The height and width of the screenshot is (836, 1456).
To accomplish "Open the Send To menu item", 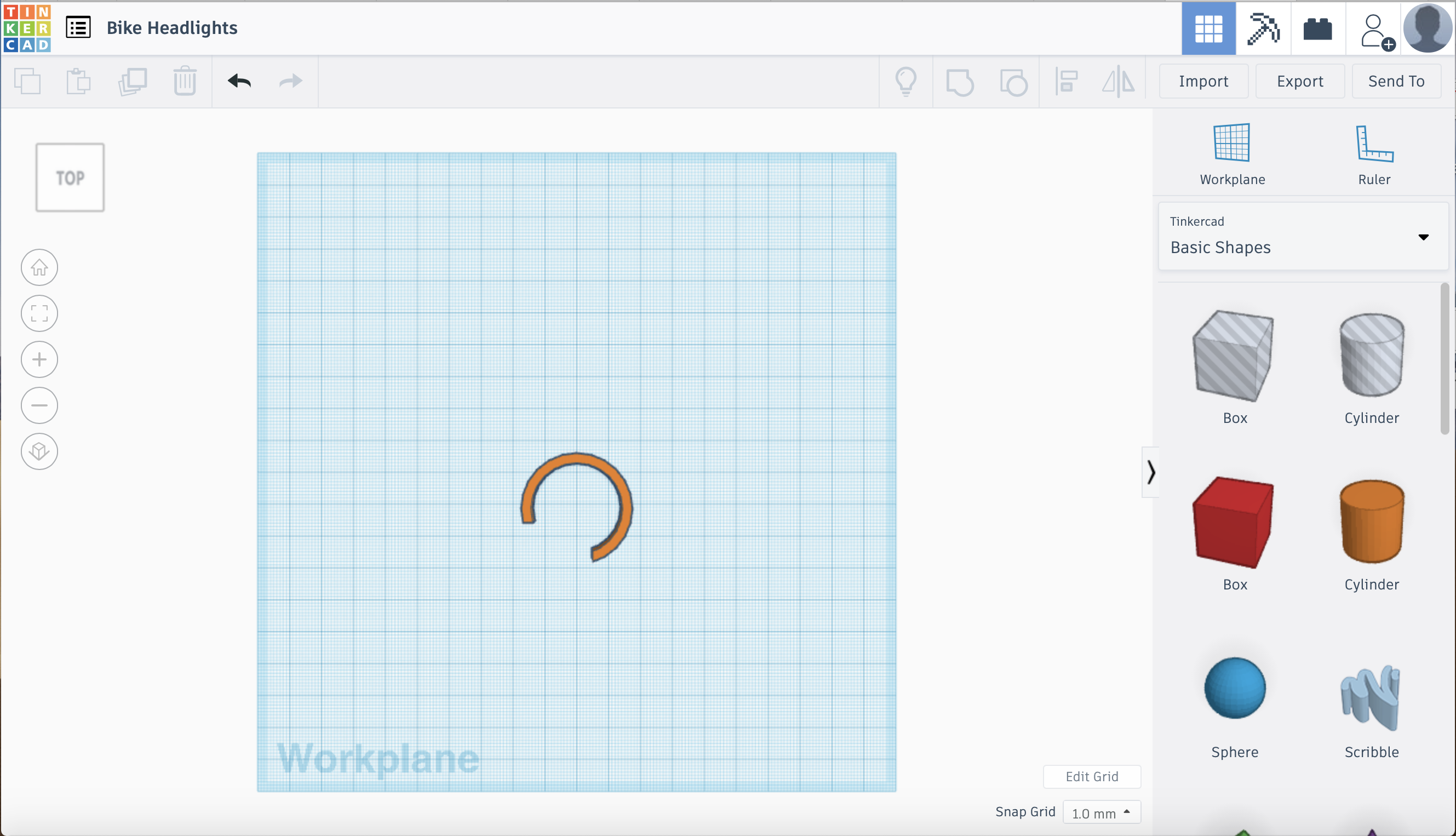I will pos(1396,81).
